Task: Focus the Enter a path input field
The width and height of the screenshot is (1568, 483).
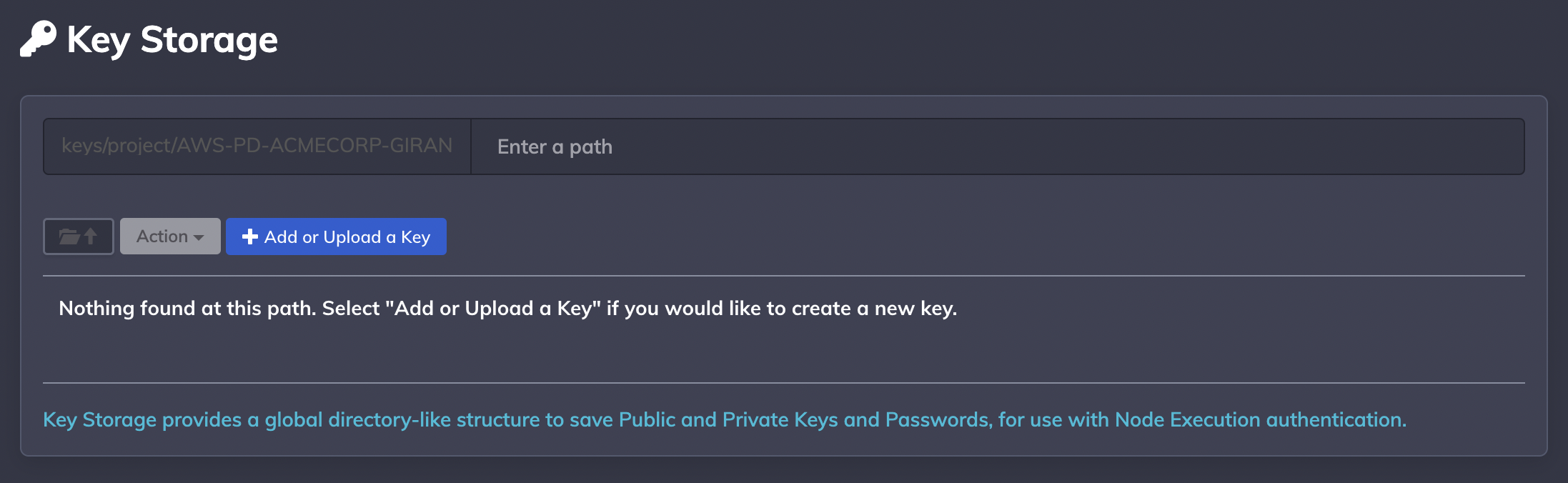Action: pos(998,146)
